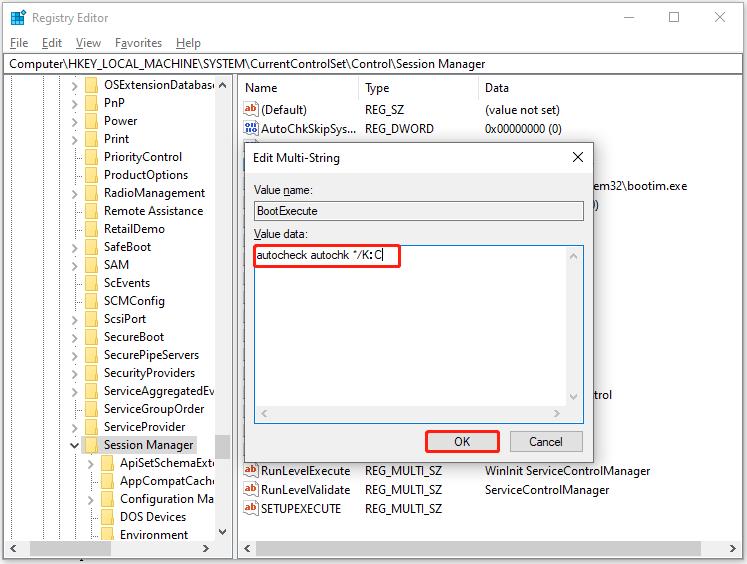Click the RunLevelExecute value icon
The width and height of the screenshot is (747, 564).
click(x=251, y=470)
